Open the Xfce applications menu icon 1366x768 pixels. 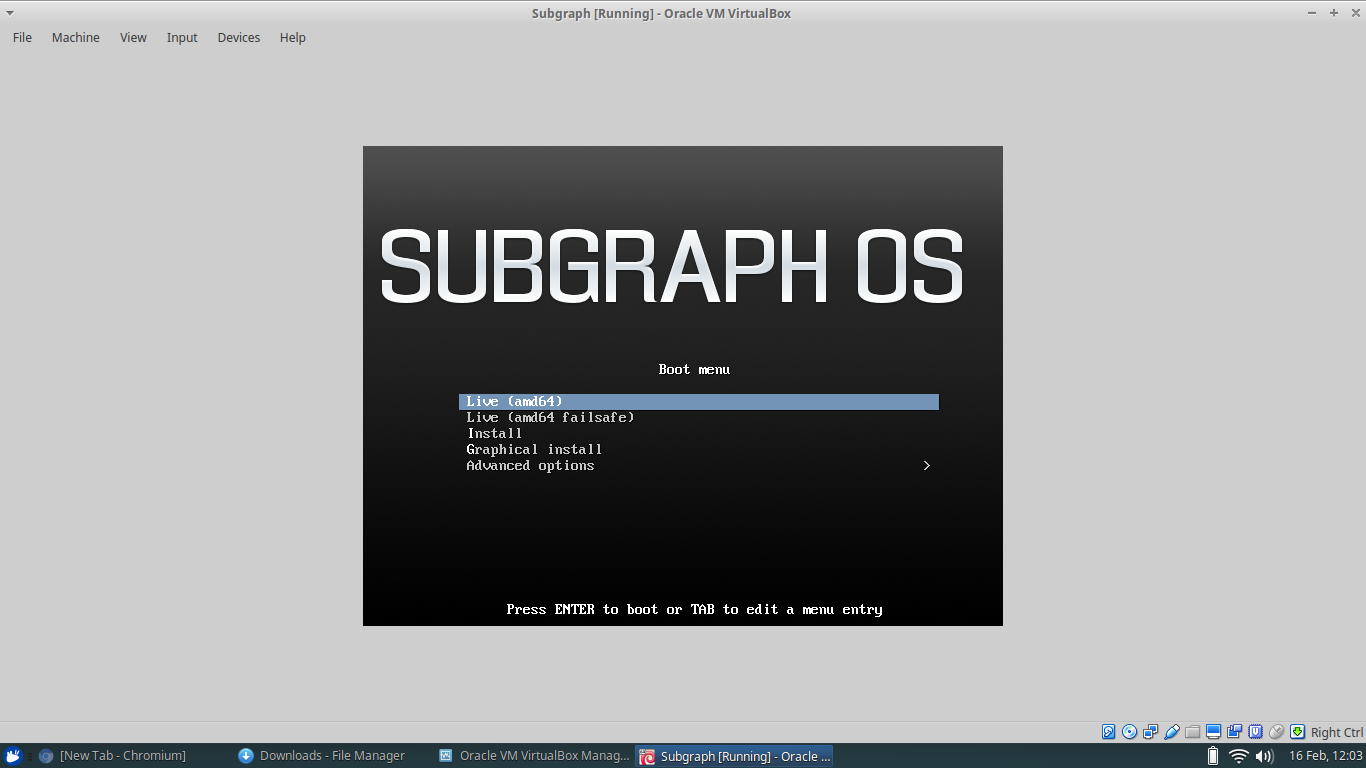click(13, 756)
